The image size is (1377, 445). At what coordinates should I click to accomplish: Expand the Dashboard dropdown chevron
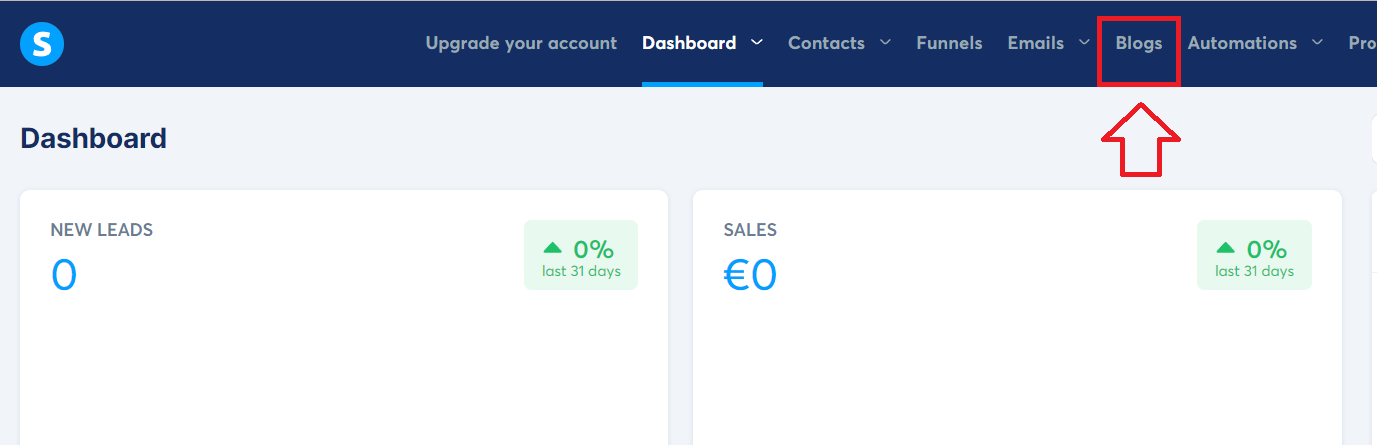(757, 43)
